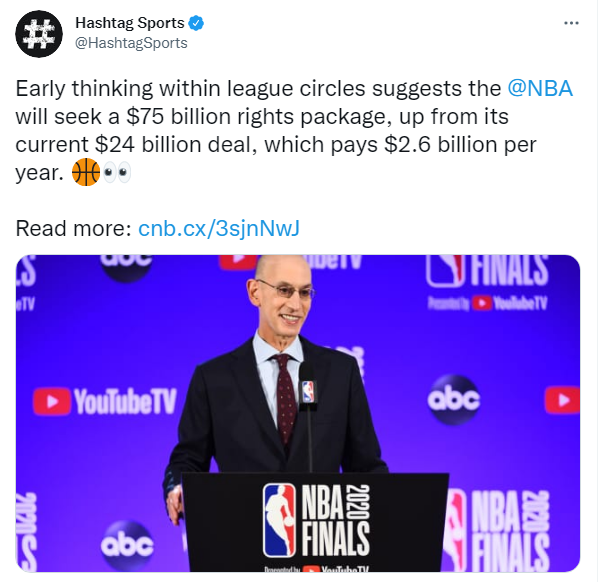Open the Hashtag Sports profile avatar
The height and width of the screenshot is (582, 598).
[39, 34]
